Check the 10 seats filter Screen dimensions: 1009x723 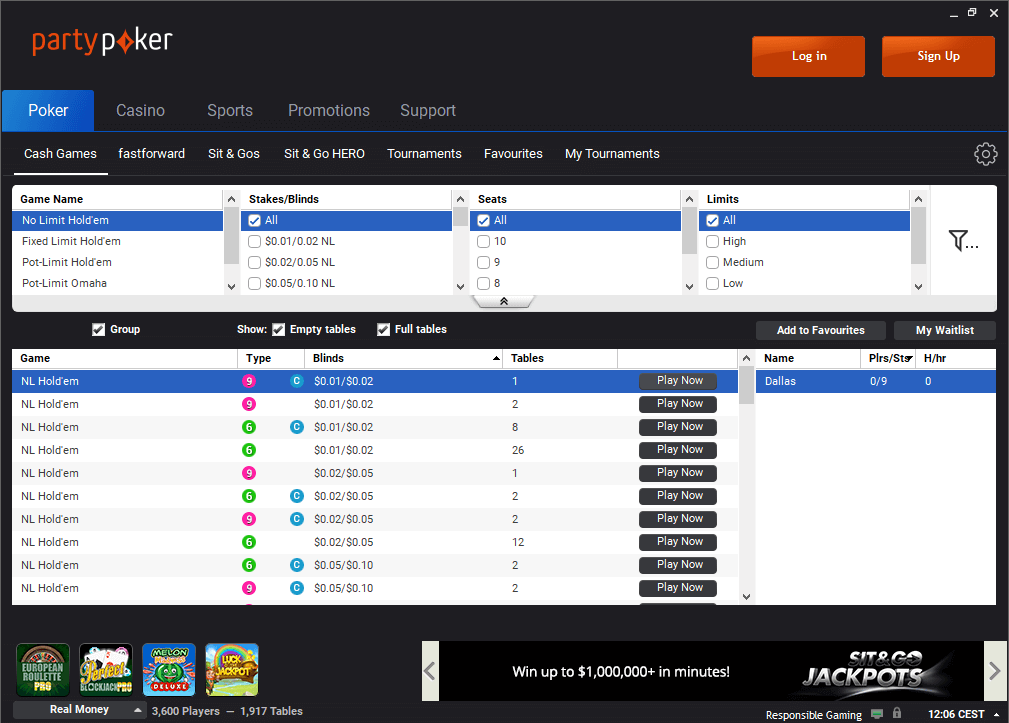click(483, 241)
